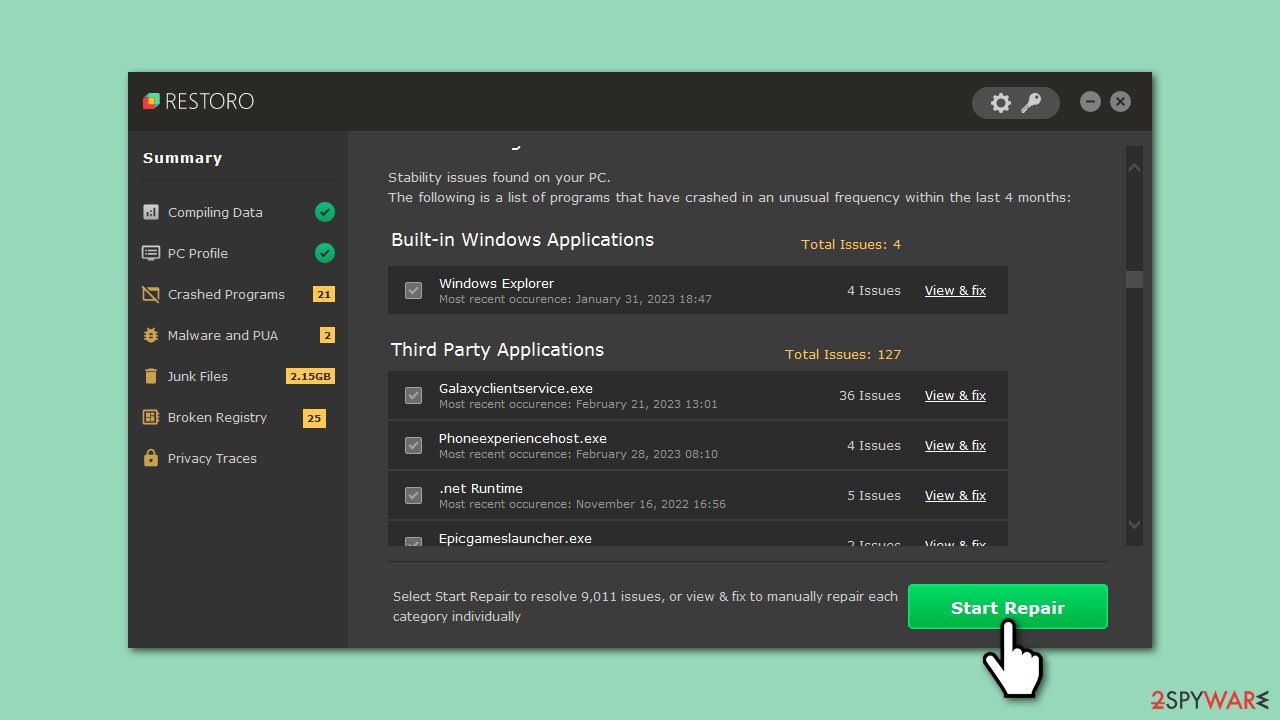The height and width of the screenshot is (720, 1280).
Task: Go to the Junk Files section
Action: point(198,376)
